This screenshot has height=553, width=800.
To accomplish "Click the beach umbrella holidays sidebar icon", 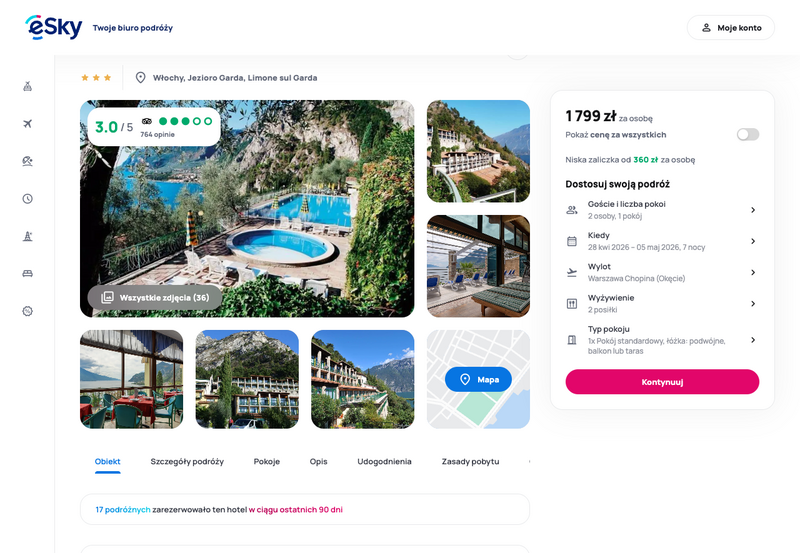I will [x=28, y=161].
